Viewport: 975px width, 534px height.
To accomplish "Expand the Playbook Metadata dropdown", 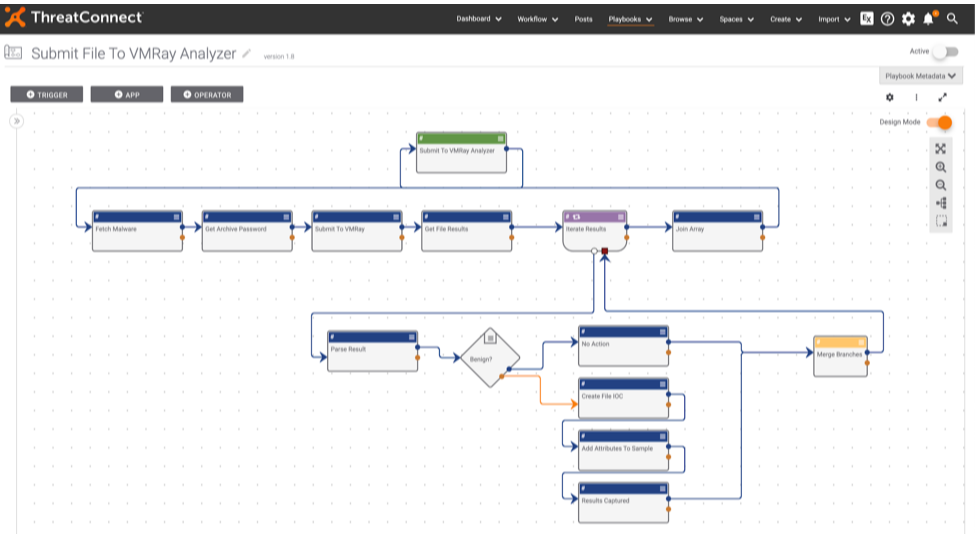I will [x=920, y=76].
